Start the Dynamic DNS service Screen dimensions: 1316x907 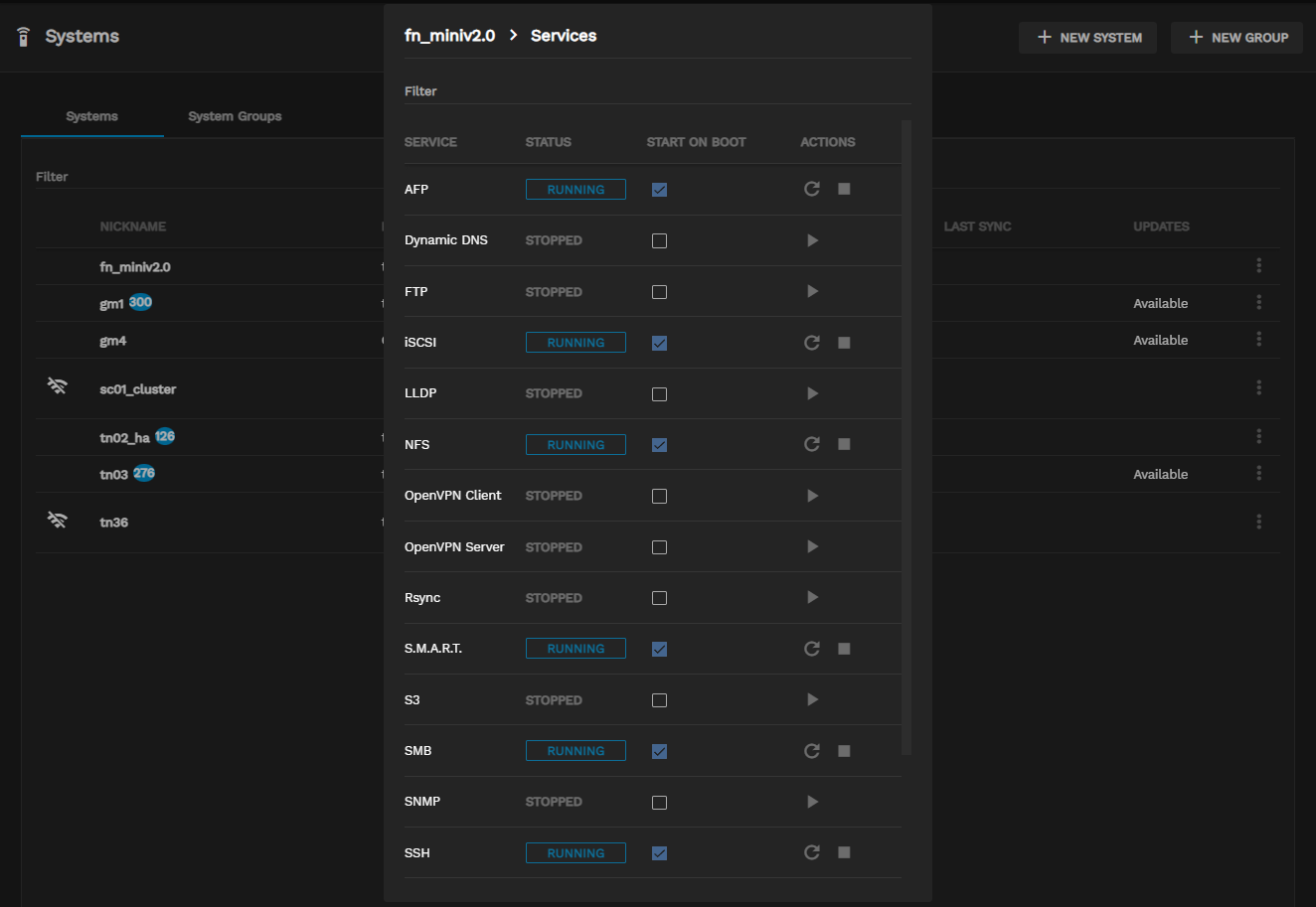(x=812, y=240)
